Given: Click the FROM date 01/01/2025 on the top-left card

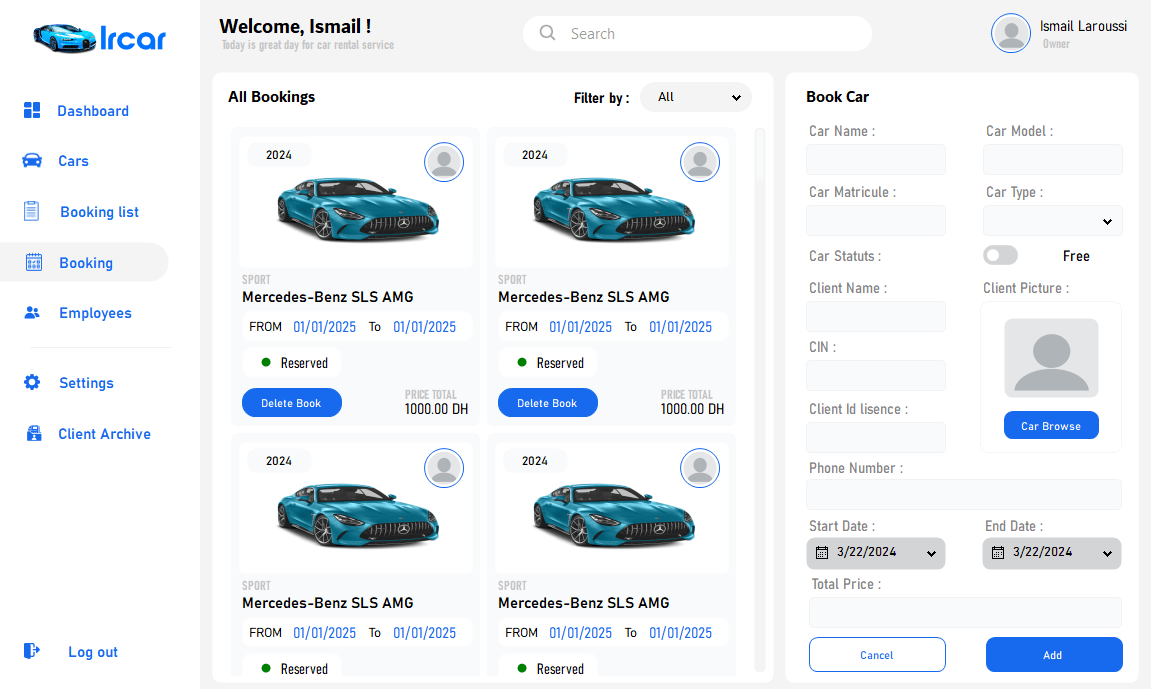Looking at the screenshot, I should pos(324,327).
